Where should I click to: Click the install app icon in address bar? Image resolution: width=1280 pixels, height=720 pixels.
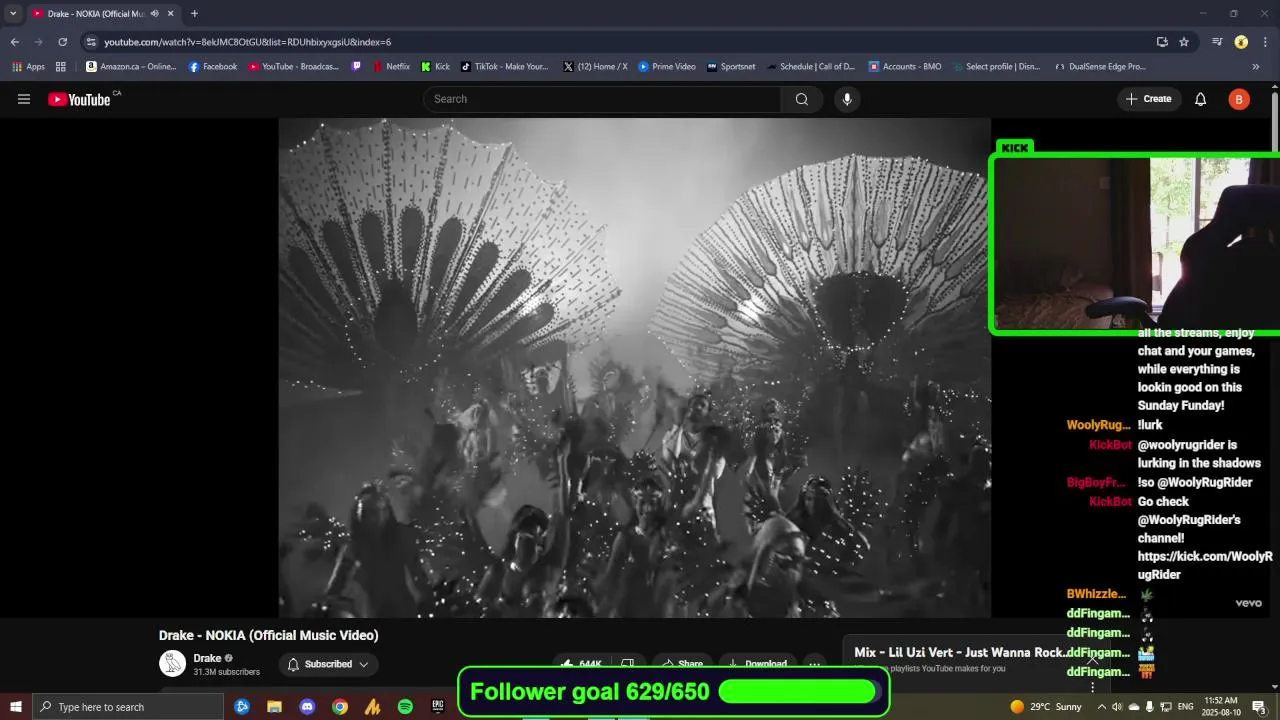pos(1162,42)
